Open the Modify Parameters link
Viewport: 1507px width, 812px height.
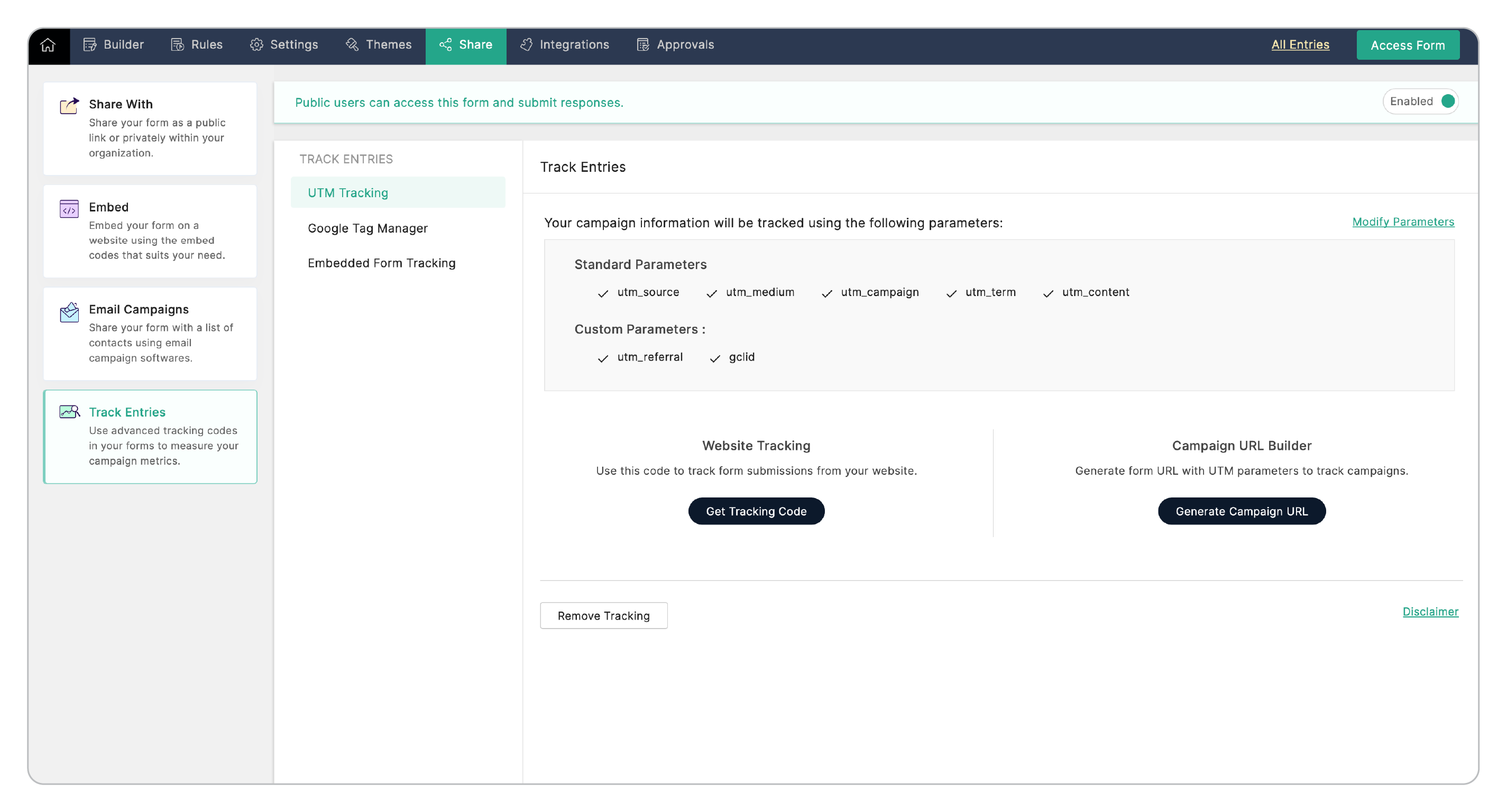1402,222
